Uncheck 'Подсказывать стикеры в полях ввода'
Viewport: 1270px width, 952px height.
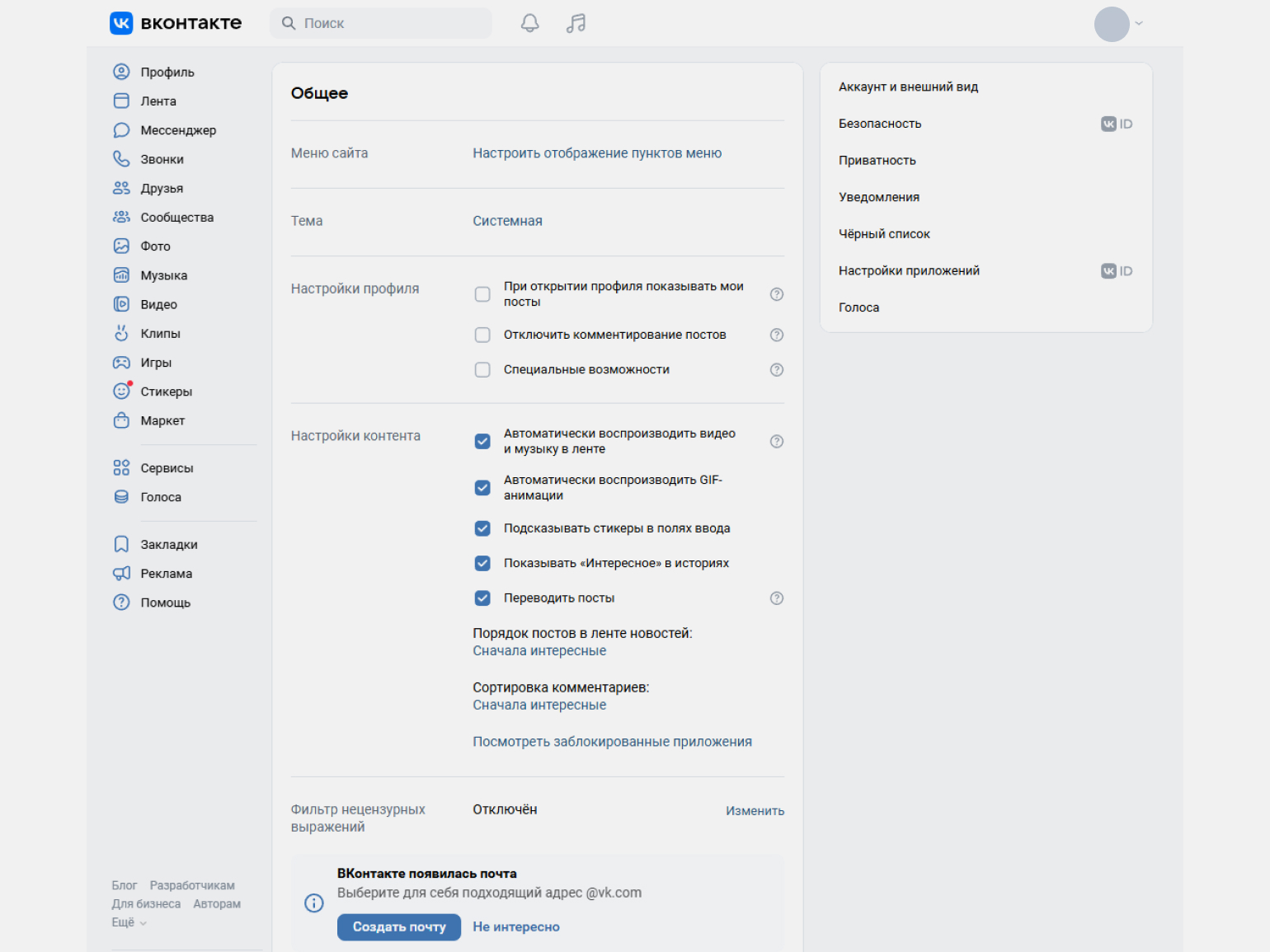[x=482, y=528]
